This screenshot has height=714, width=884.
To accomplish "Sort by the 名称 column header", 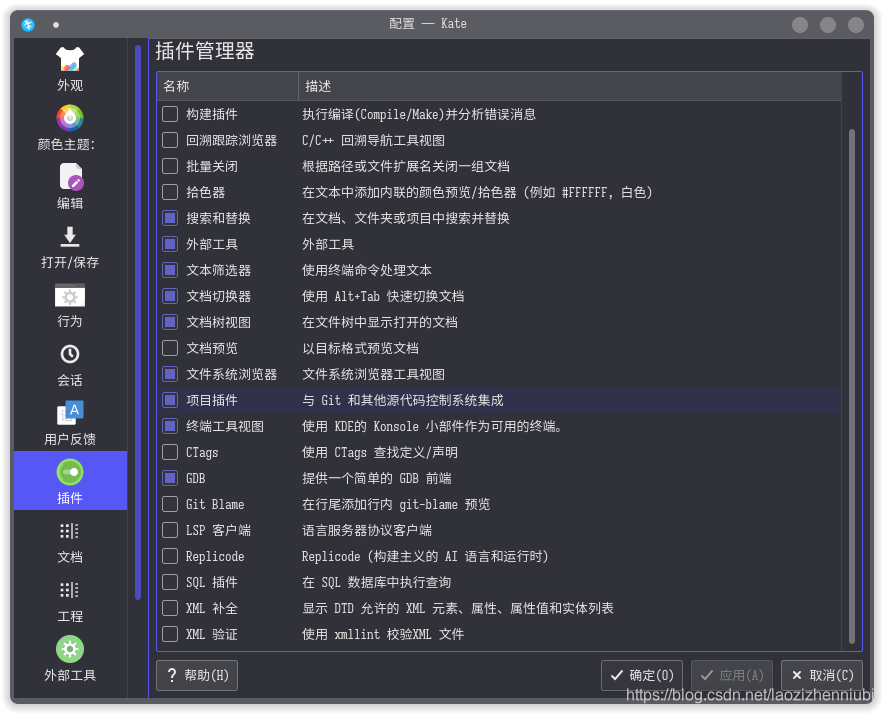I will tap(228, 86).
